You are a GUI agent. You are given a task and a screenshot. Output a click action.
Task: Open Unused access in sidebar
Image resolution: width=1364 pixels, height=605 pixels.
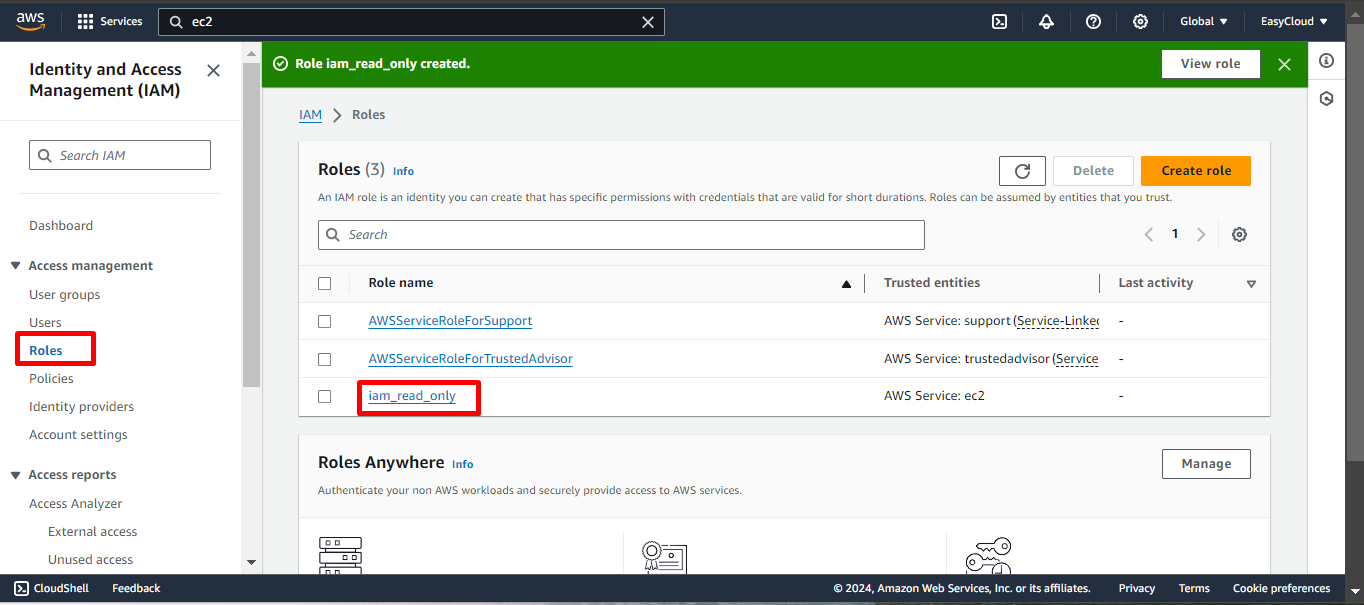pyautogui.click(x=90, y=560)
